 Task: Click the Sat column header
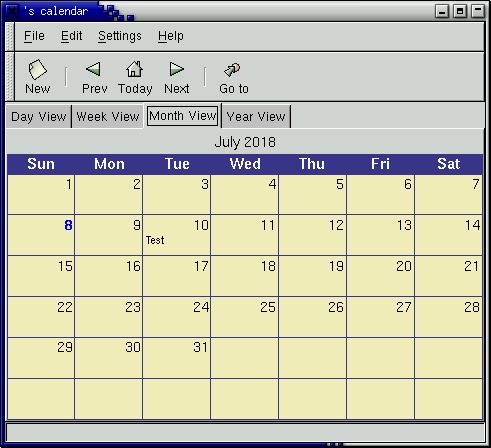point(449,164)
